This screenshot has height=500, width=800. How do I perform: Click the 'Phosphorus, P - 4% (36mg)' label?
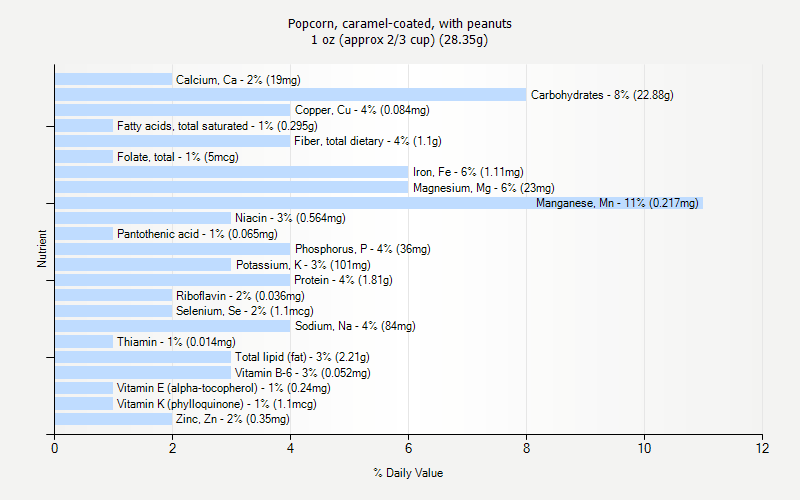point(363,249)
